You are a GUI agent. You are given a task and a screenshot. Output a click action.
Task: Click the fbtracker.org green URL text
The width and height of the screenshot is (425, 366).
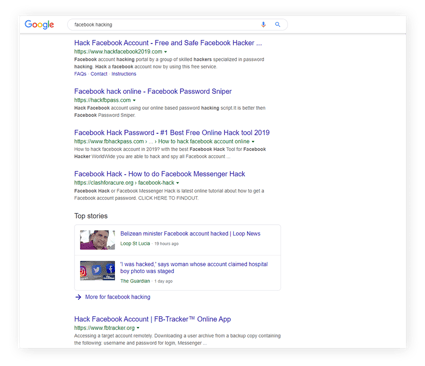104,328
